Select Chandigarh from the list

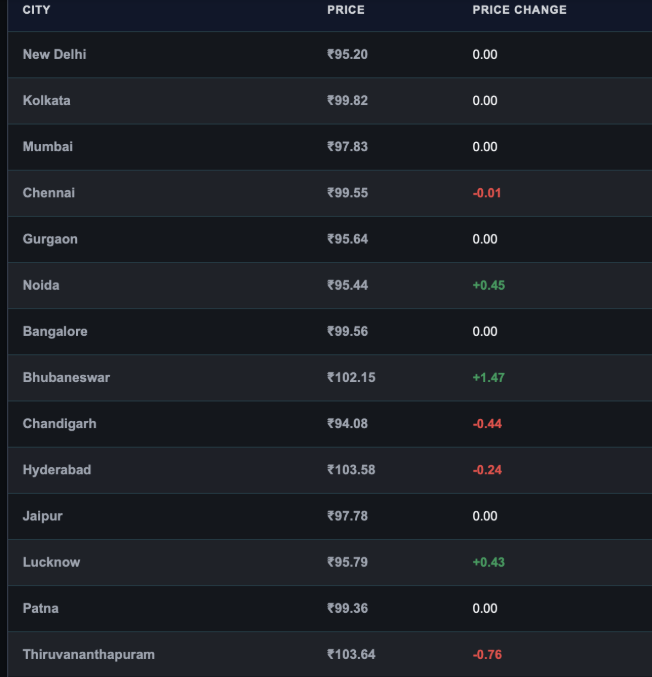60,424
